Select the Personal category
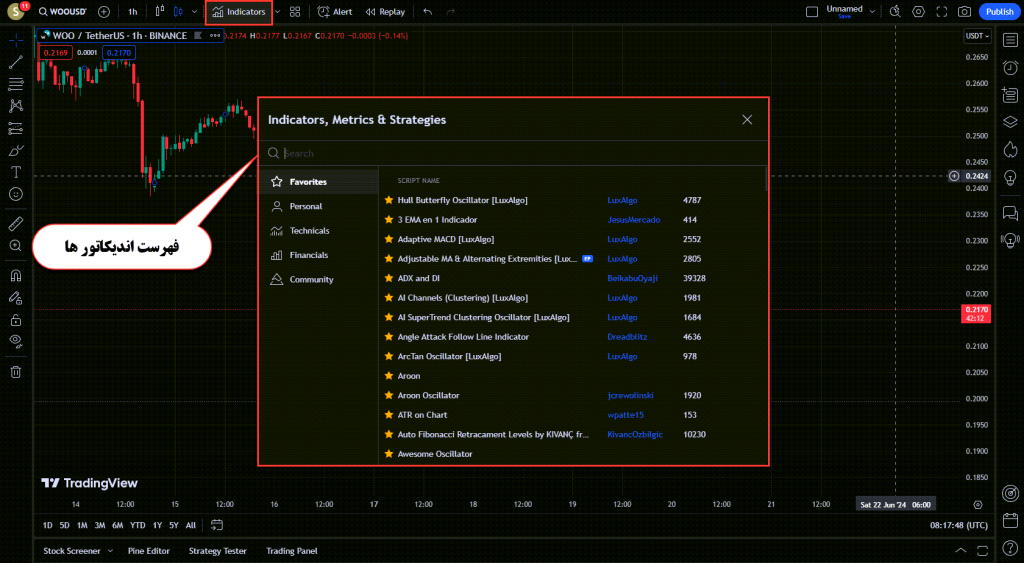Viewport: 1024px width, 563px height. tap(319, 206)
